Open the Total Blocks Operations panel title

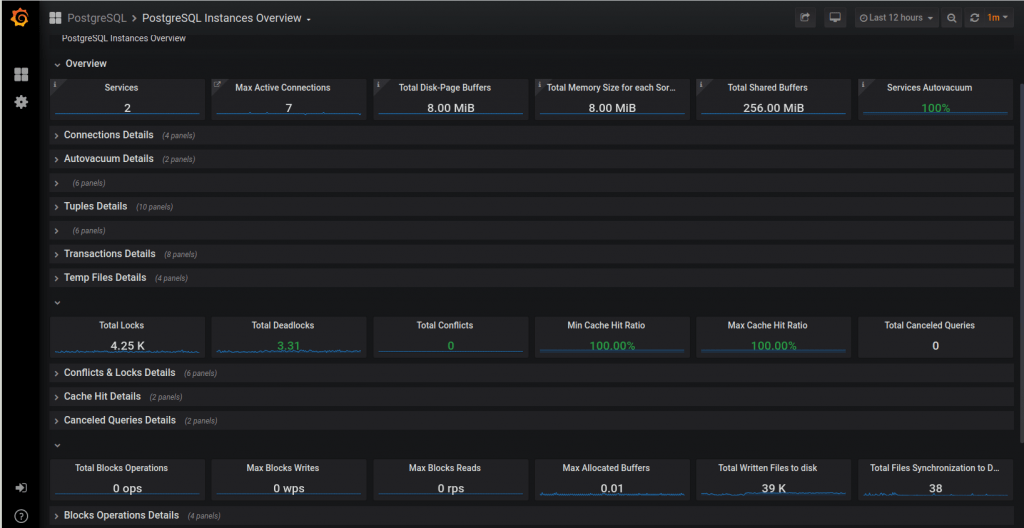click(x=121, y=468)
